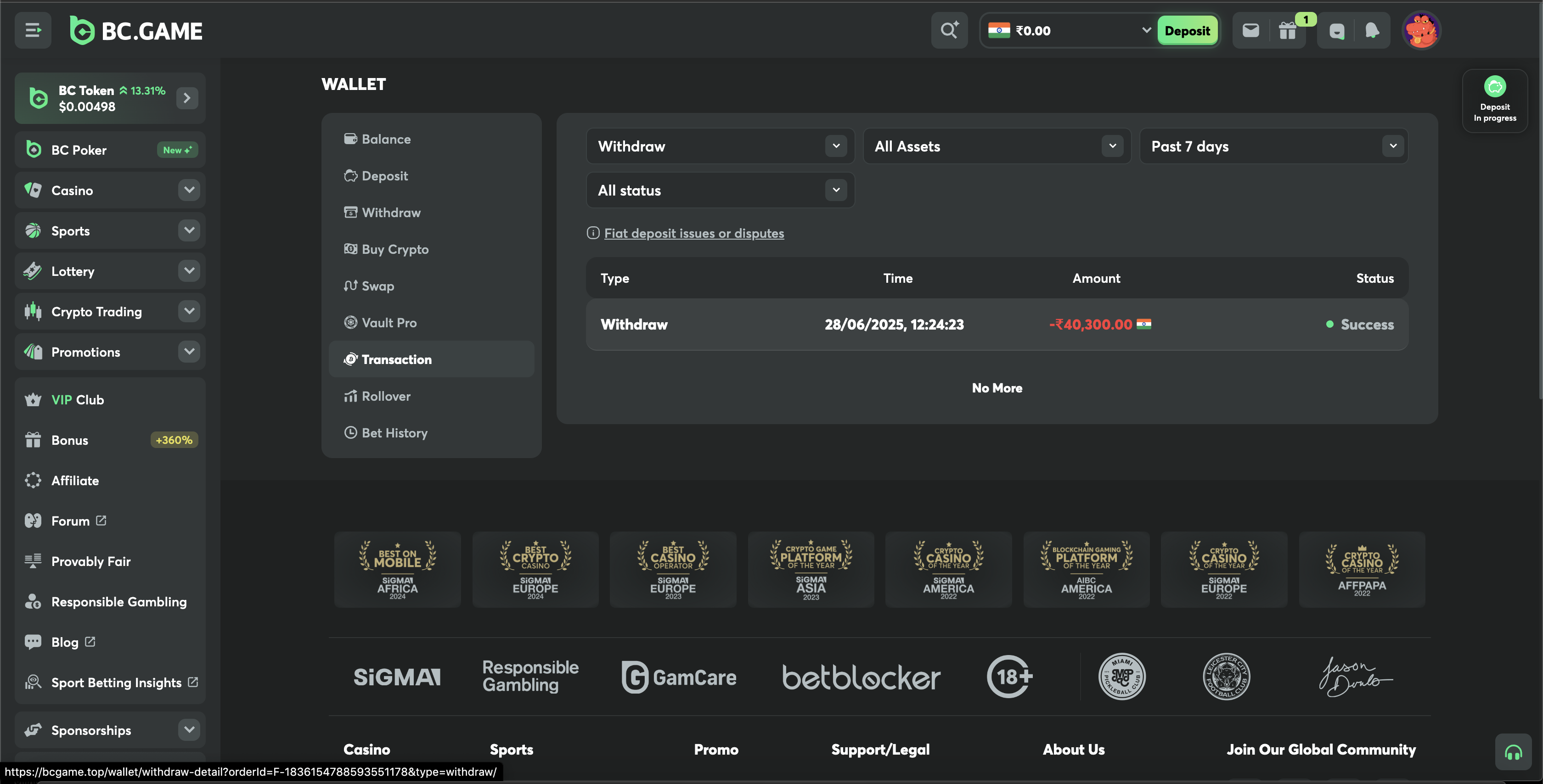1543x784 pixels.
Task: Select the Deposit wallet tab
Action: click(x=431, y=176)
